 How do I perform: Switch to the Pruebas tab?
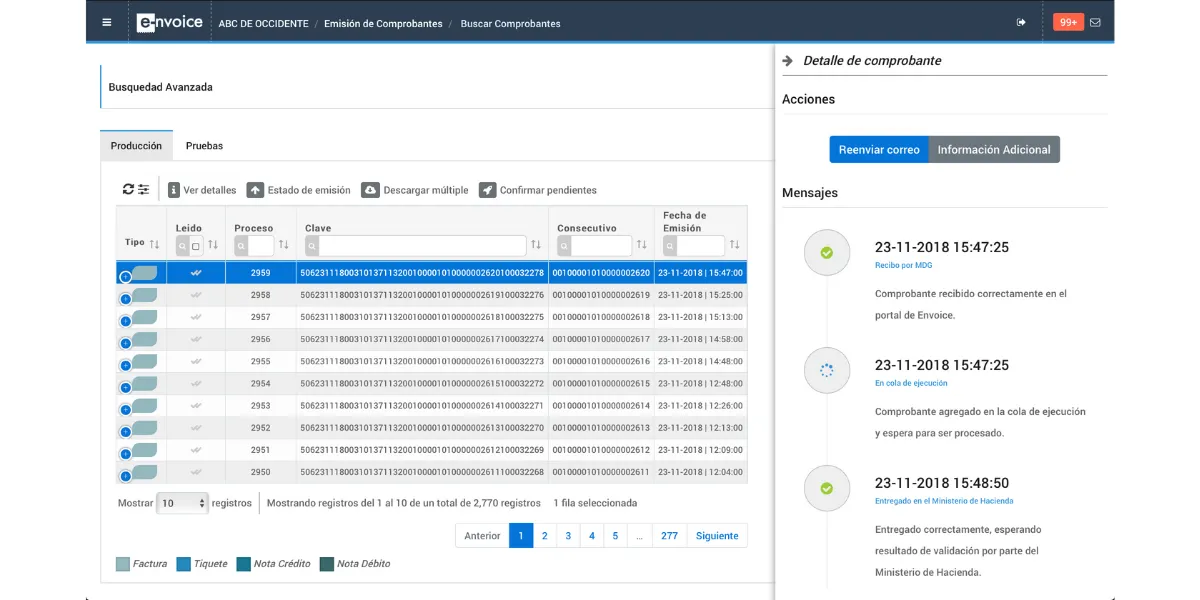204,146
